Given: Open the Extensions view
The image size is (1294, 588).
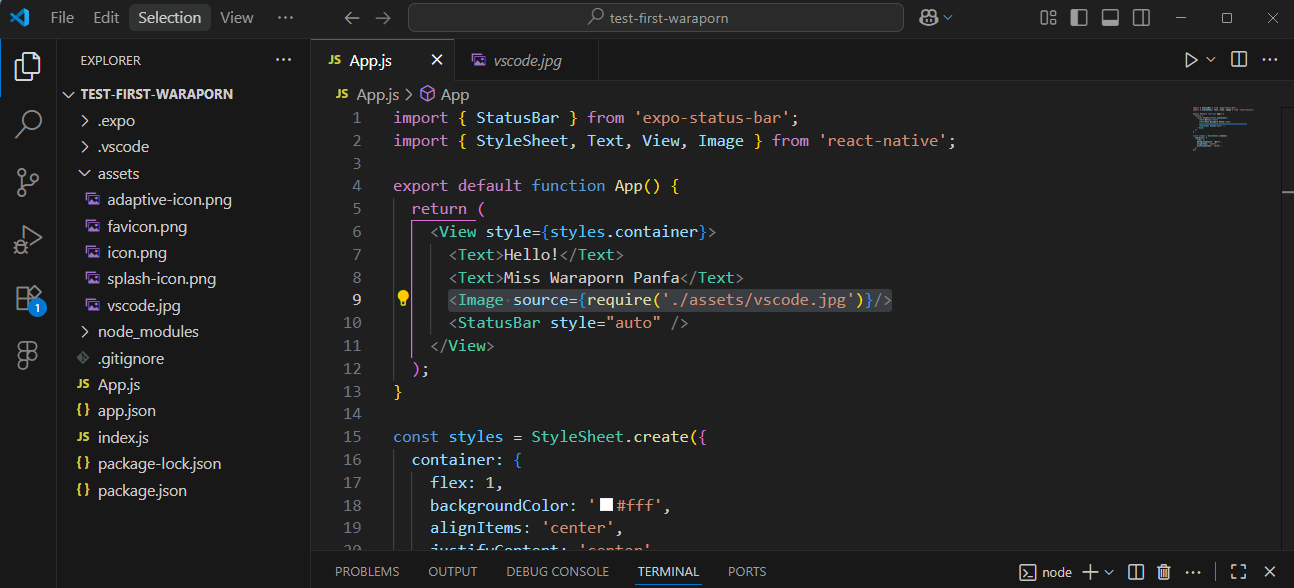Looking at the screenshot, I should [x=28, y=298].
